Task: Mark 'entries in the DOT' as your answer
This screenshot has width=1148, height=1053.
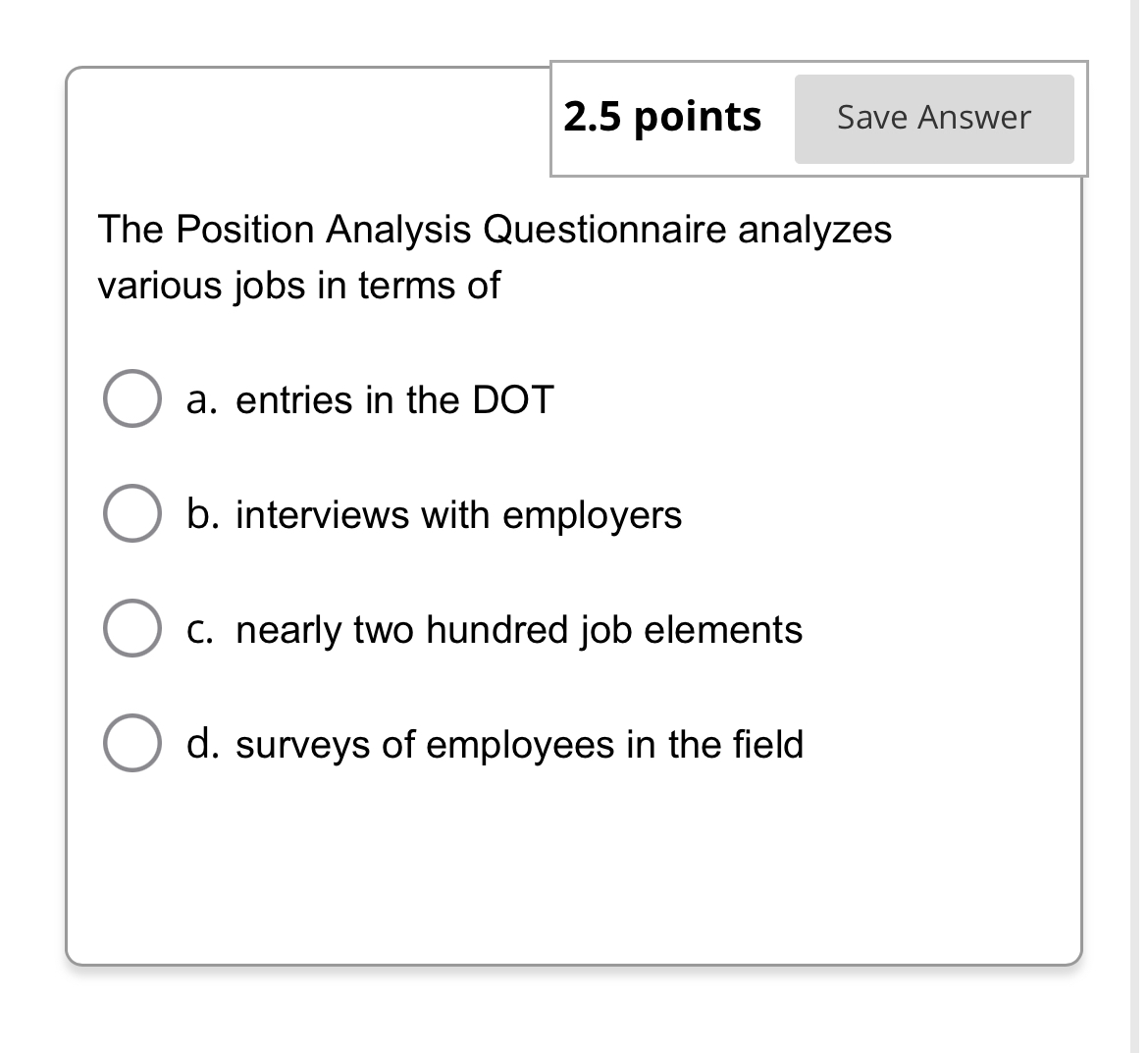Action: pos(130,399)
